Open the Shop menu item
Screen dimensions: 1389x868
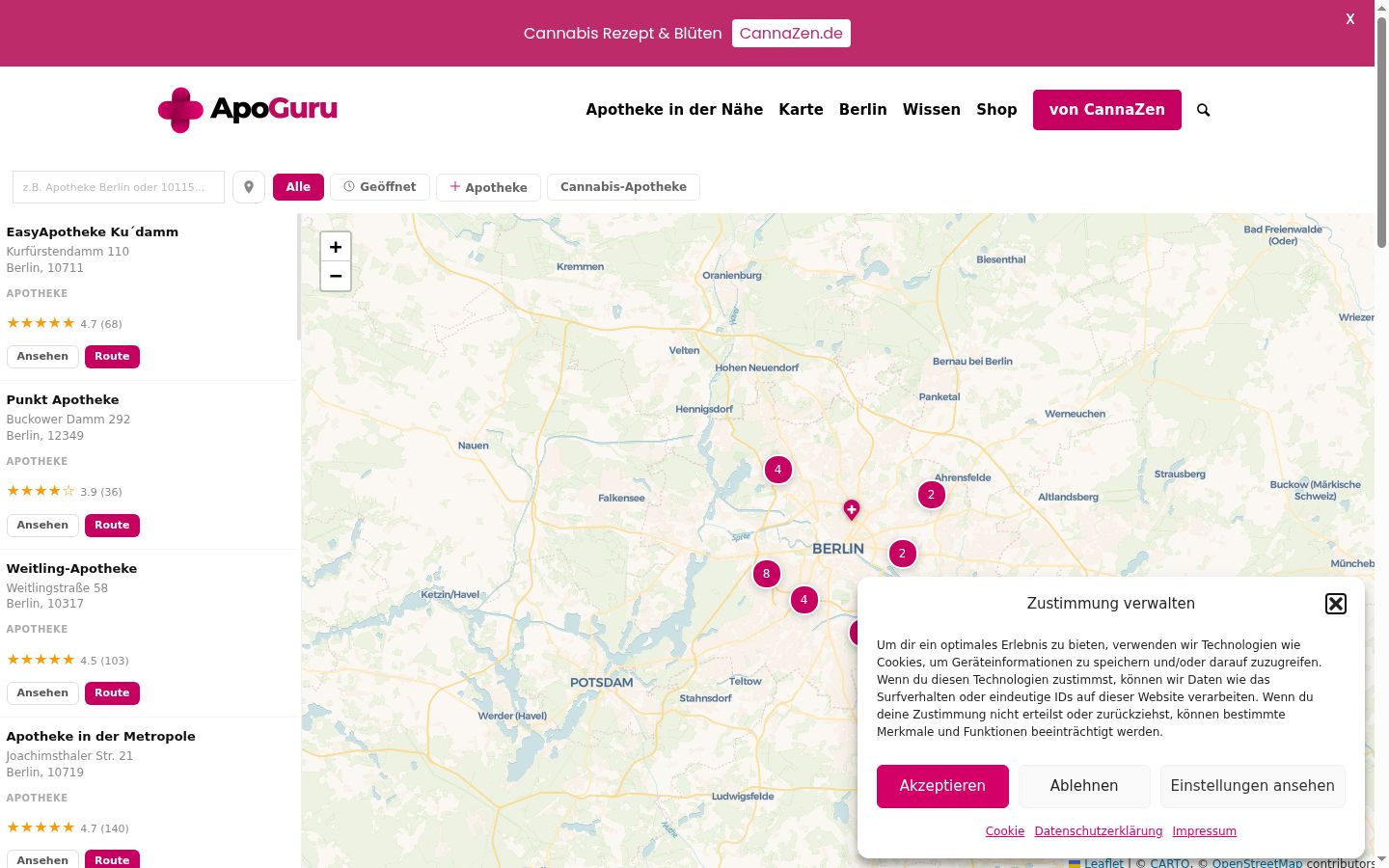[x=996, y=110]
